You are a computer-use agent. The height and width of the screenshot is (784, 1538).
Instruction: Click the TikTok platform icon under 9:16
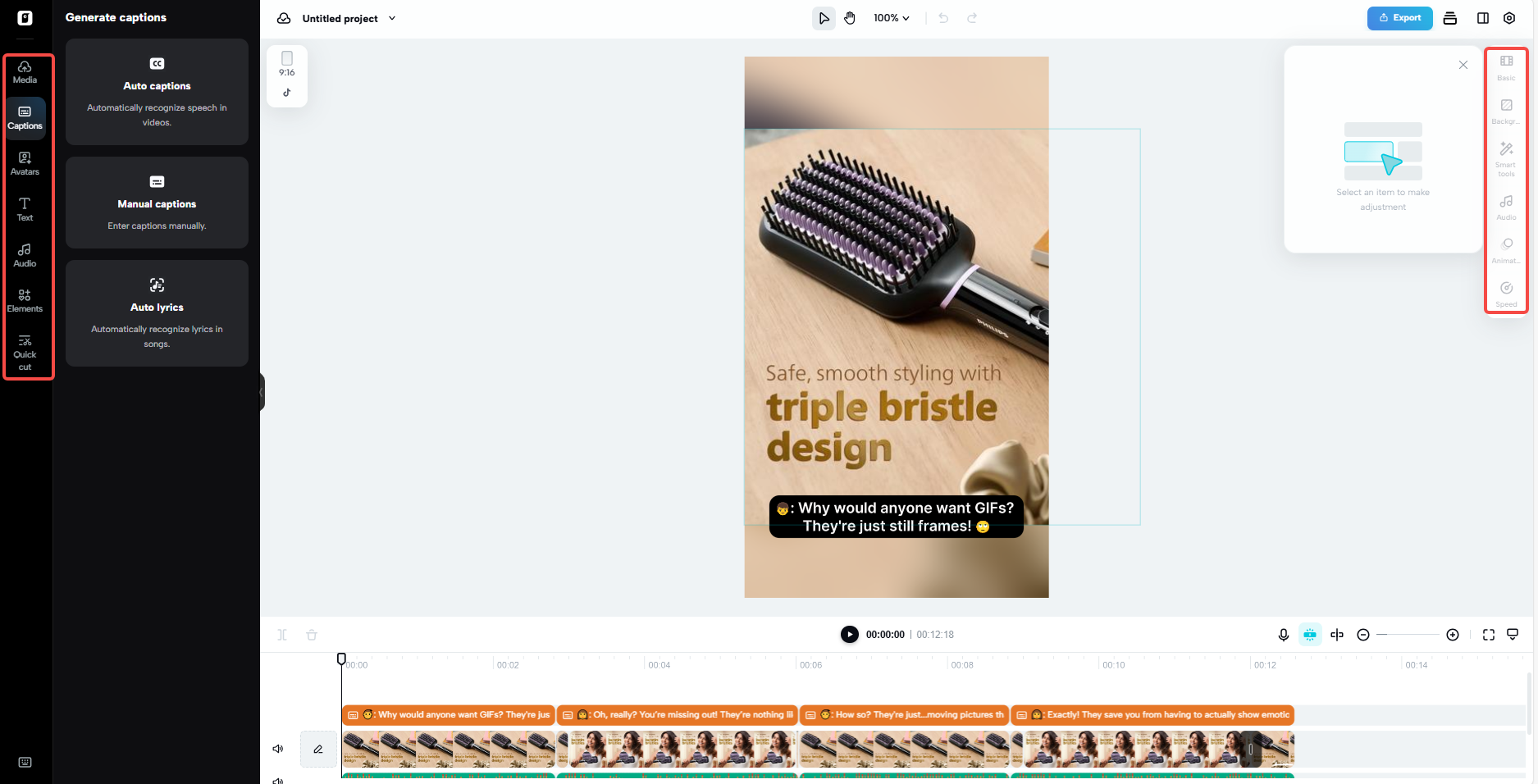click(x=287, y=93)
